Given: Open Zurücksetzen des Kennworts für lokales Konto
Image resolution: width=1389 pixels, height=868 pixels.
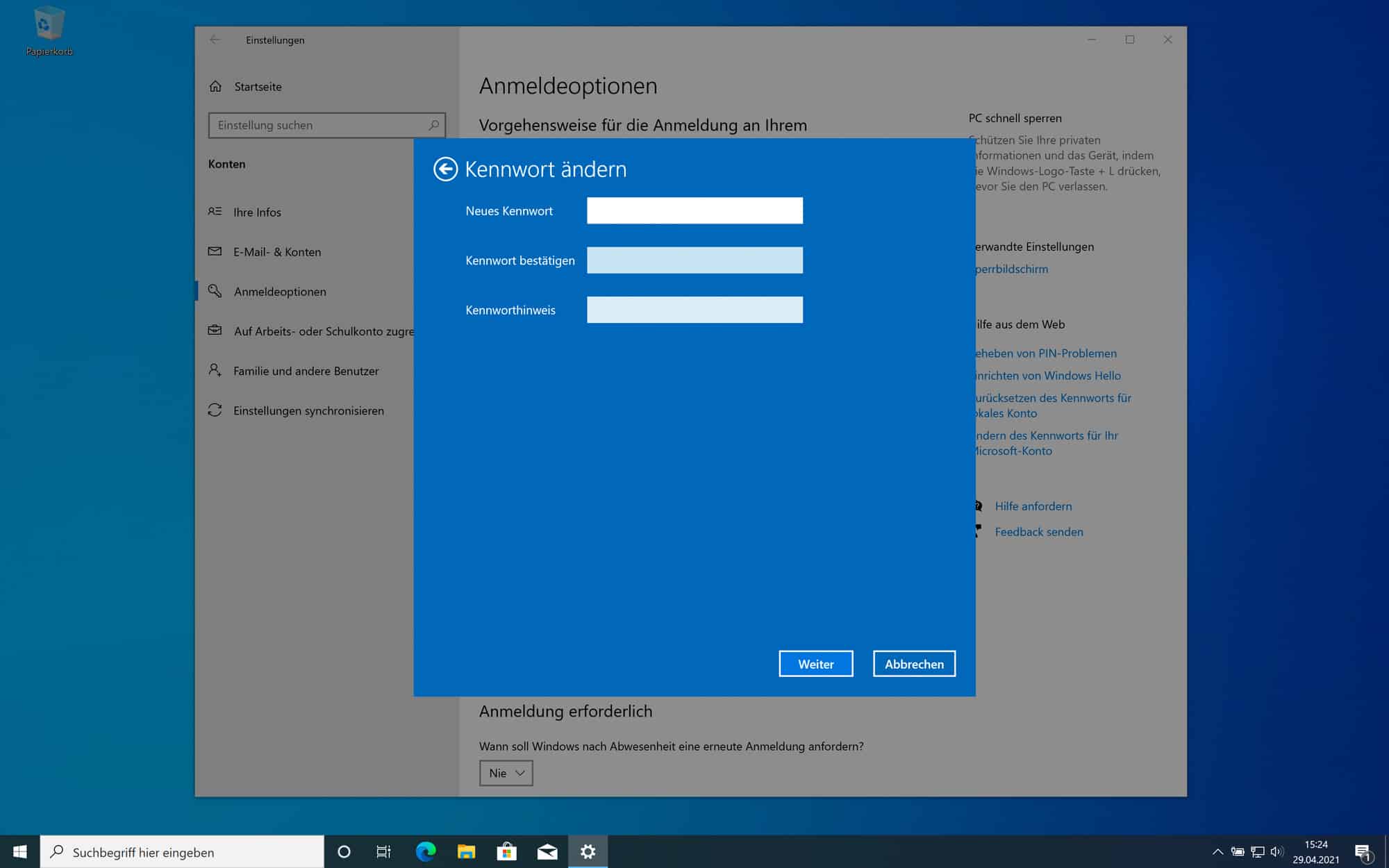Looking at the screenshot, I should [x=1053, y=406].
